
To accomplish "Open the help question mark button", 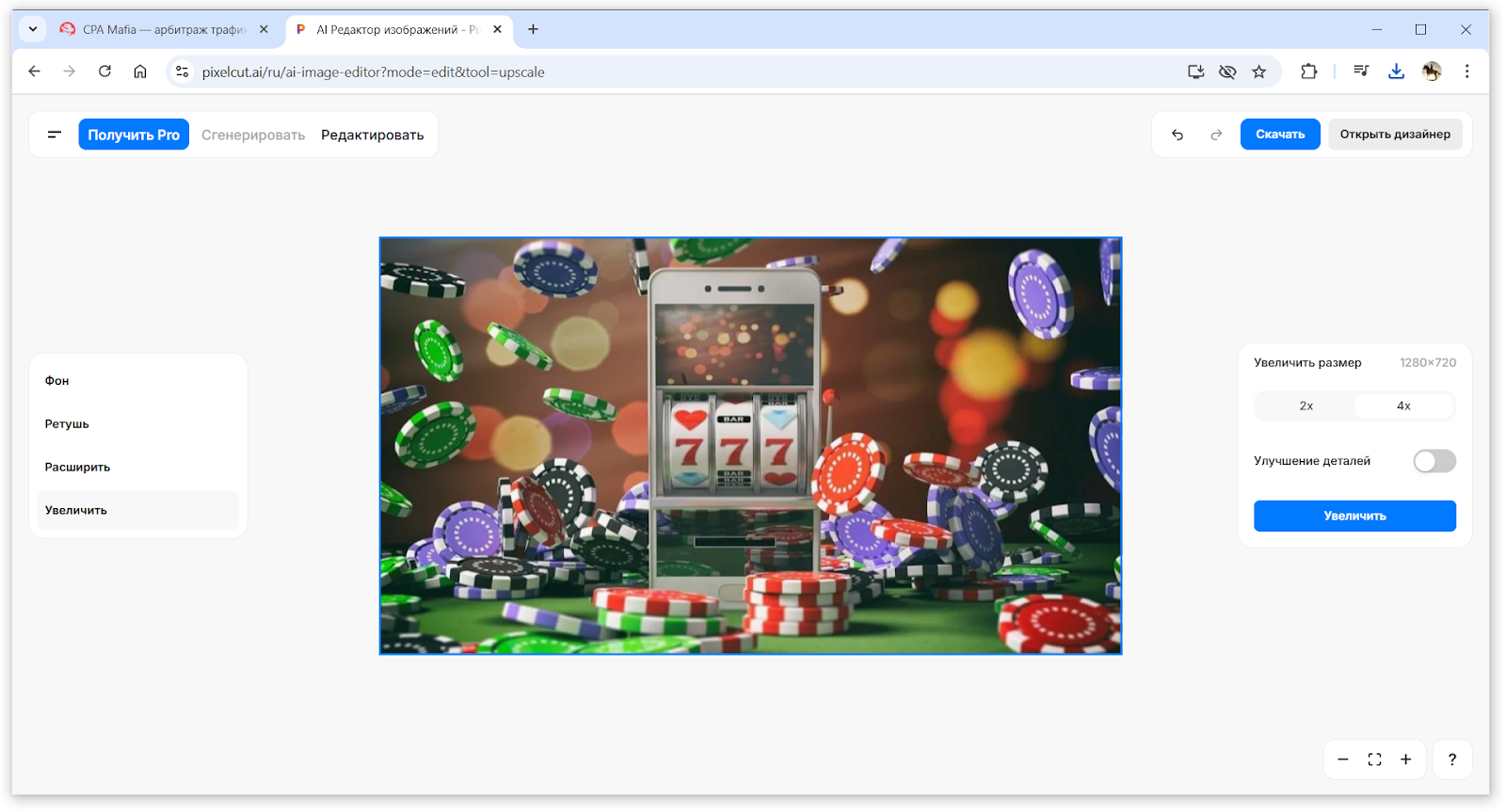I will click(x=1452, y=759).
